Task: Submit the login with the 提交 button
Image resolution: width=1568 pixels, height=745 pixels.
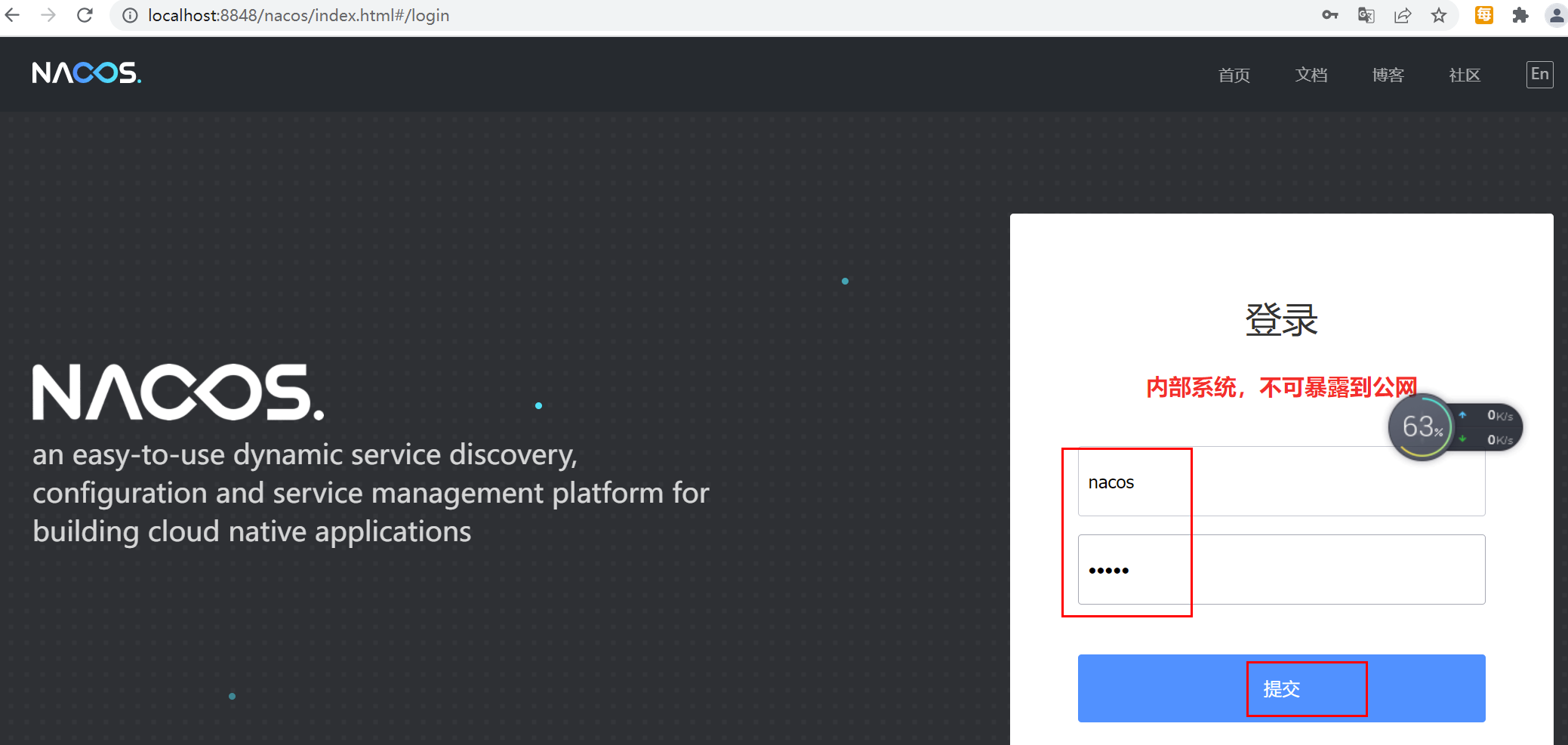Action: coord(1281,688)
